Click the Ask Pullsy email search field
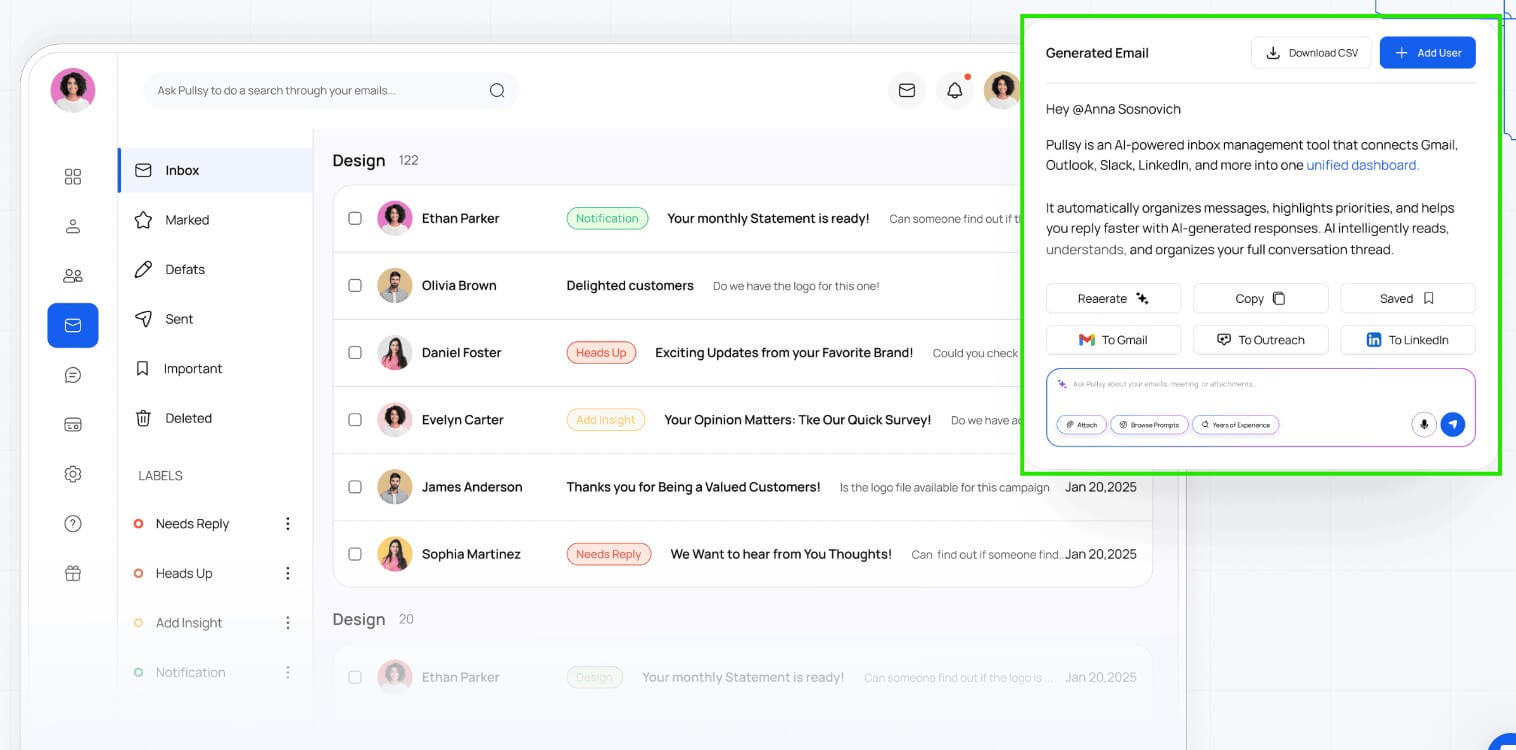This screenshot has height=750, width=1516. coord(331,90)
